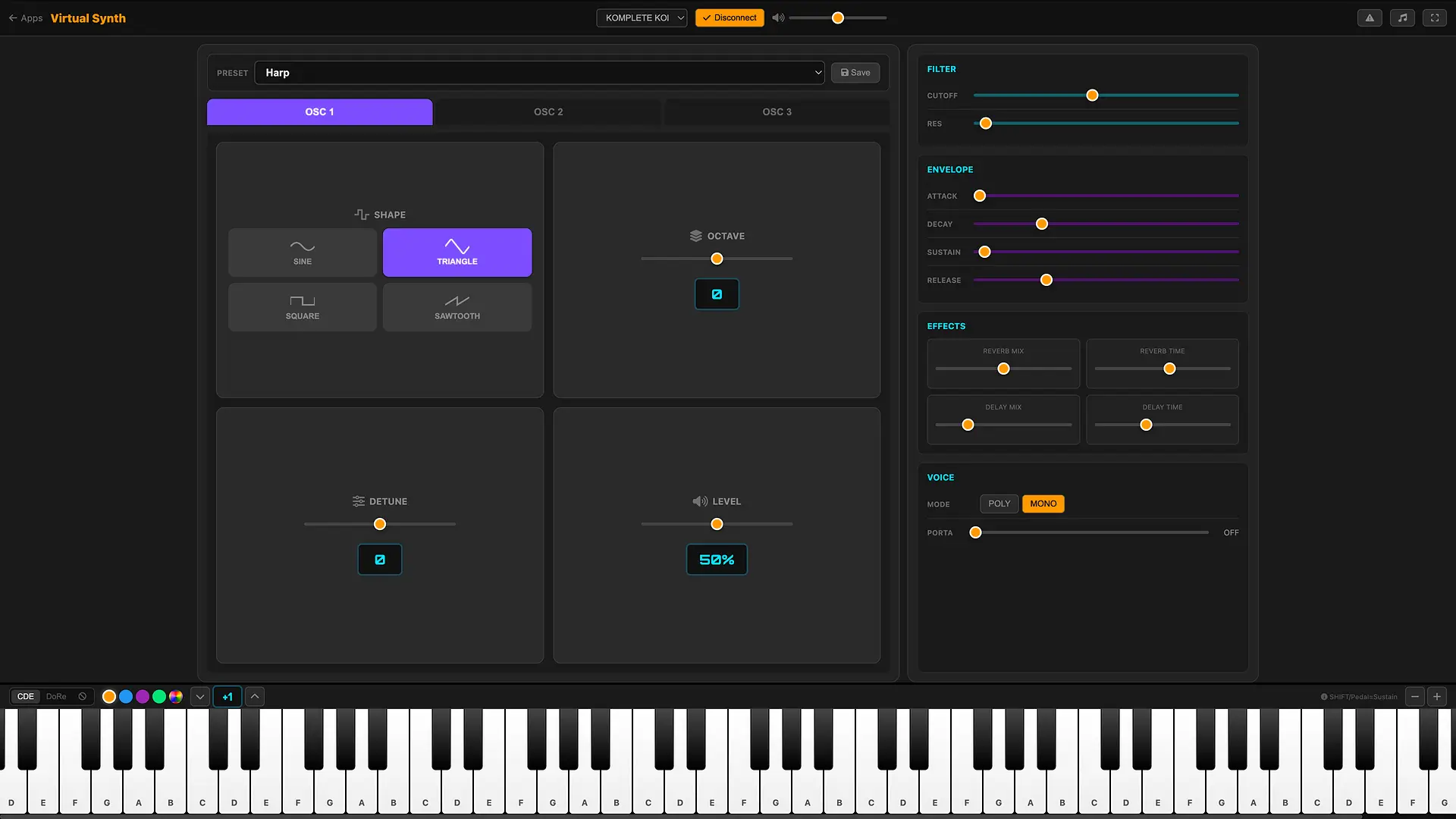Click the music note icon in the top bar

click(x=1402, y=17)
